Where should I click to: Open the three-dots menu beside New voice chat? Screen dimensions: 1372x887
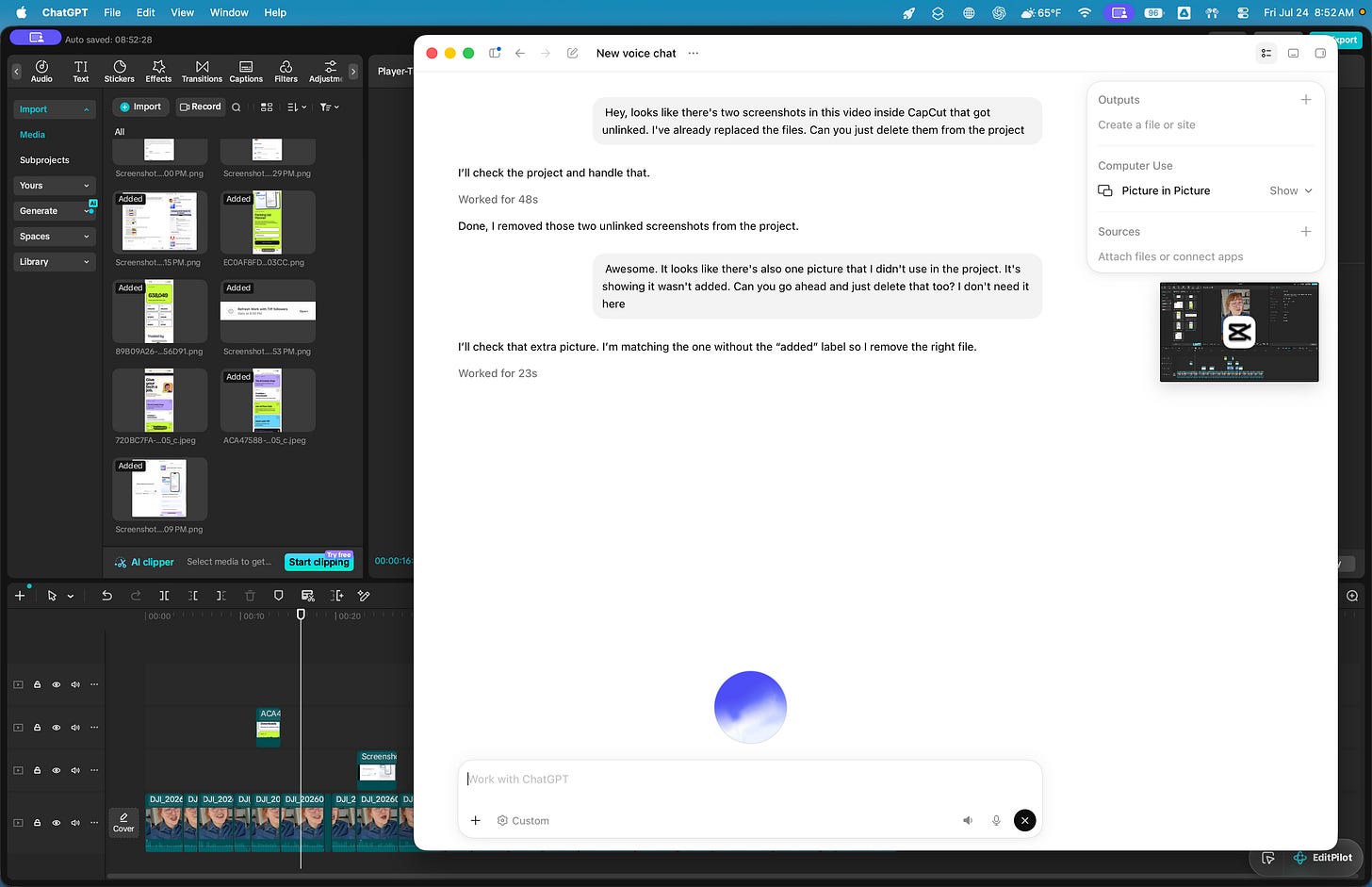(694, 54)
